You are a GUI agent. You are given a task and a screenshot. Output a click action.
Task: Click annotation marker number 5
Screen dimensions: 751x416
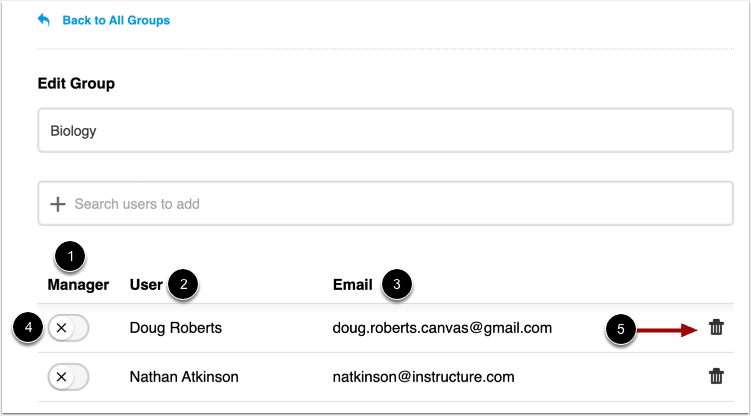tap(621, 329)
